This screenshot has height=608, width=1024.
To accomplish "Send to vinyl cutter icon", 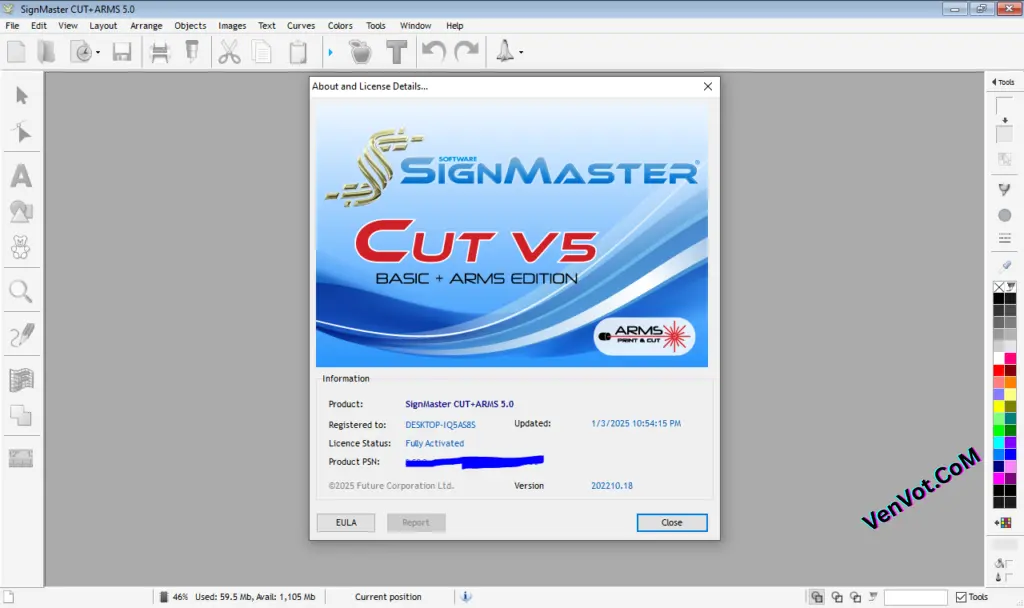I will (192, 52).
